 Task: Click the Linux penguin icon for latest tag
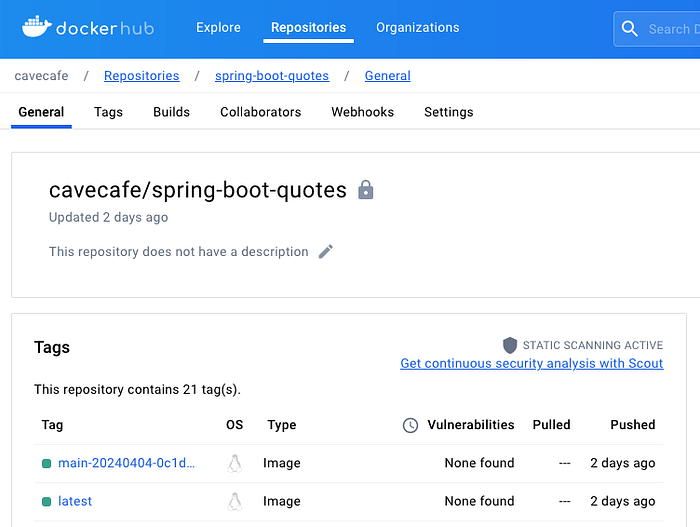(x=235, y=501)
